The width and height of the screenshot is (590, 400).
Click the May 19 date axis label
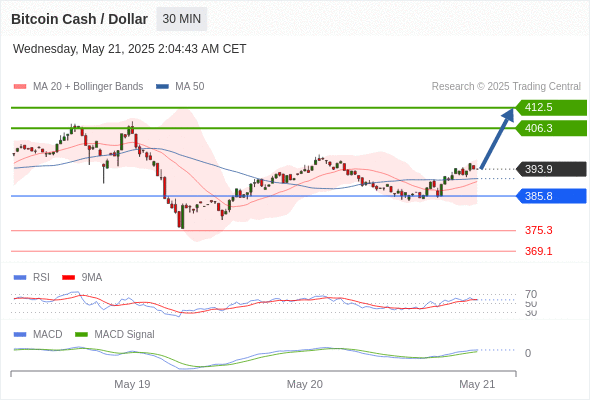point(132,384)
